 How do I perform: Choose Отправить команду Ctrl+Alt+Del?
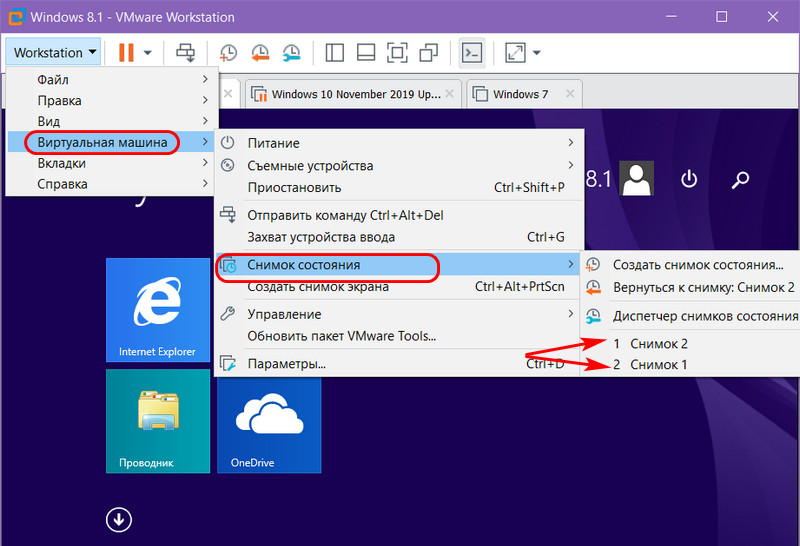[398, 215]
